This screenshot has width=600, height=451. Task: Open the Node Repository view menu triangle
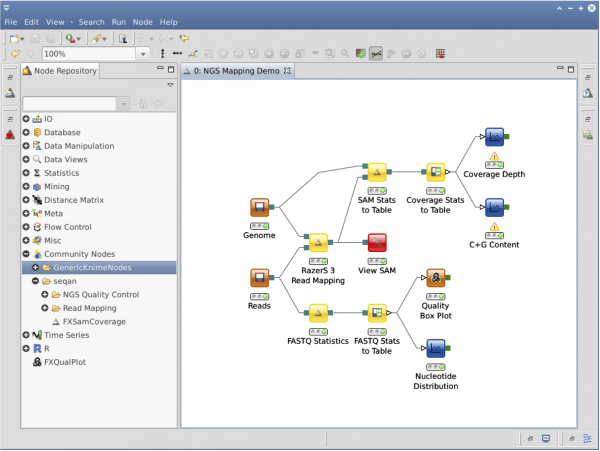click(170, 85)
